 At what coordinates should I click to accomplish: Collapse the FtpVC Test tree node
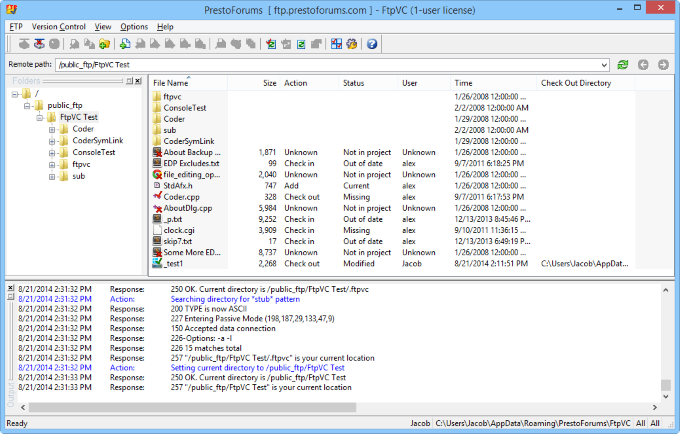tap(40, 117)
